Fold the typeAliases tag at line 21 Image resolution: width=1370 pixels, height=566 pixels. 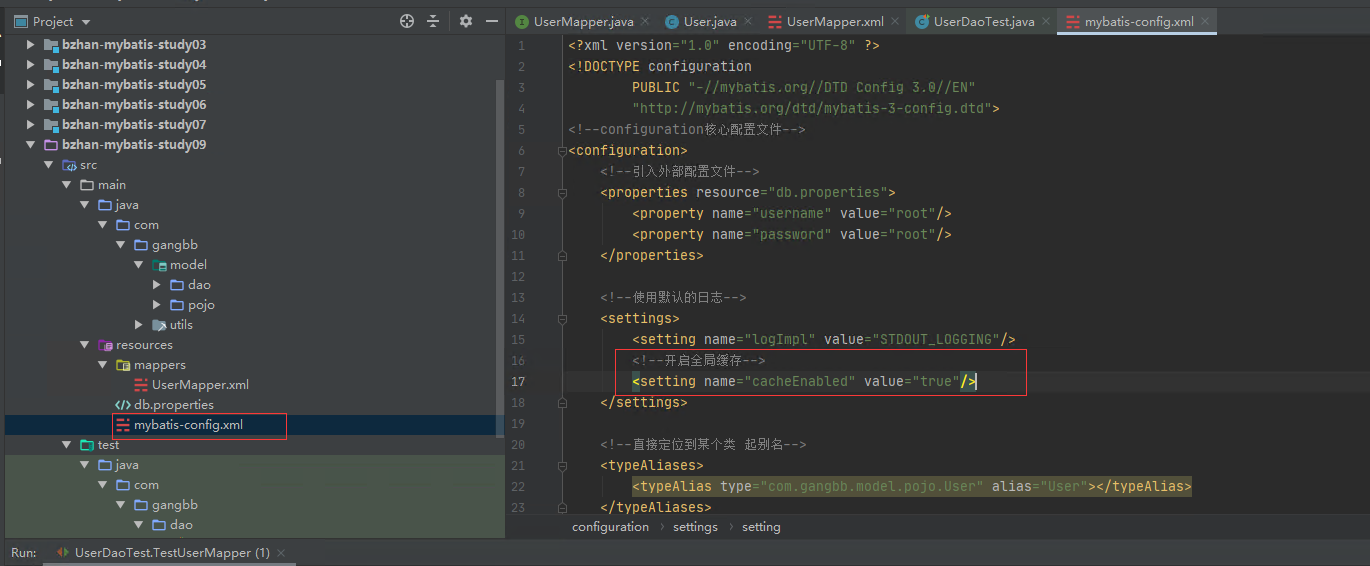pos(561,466)
